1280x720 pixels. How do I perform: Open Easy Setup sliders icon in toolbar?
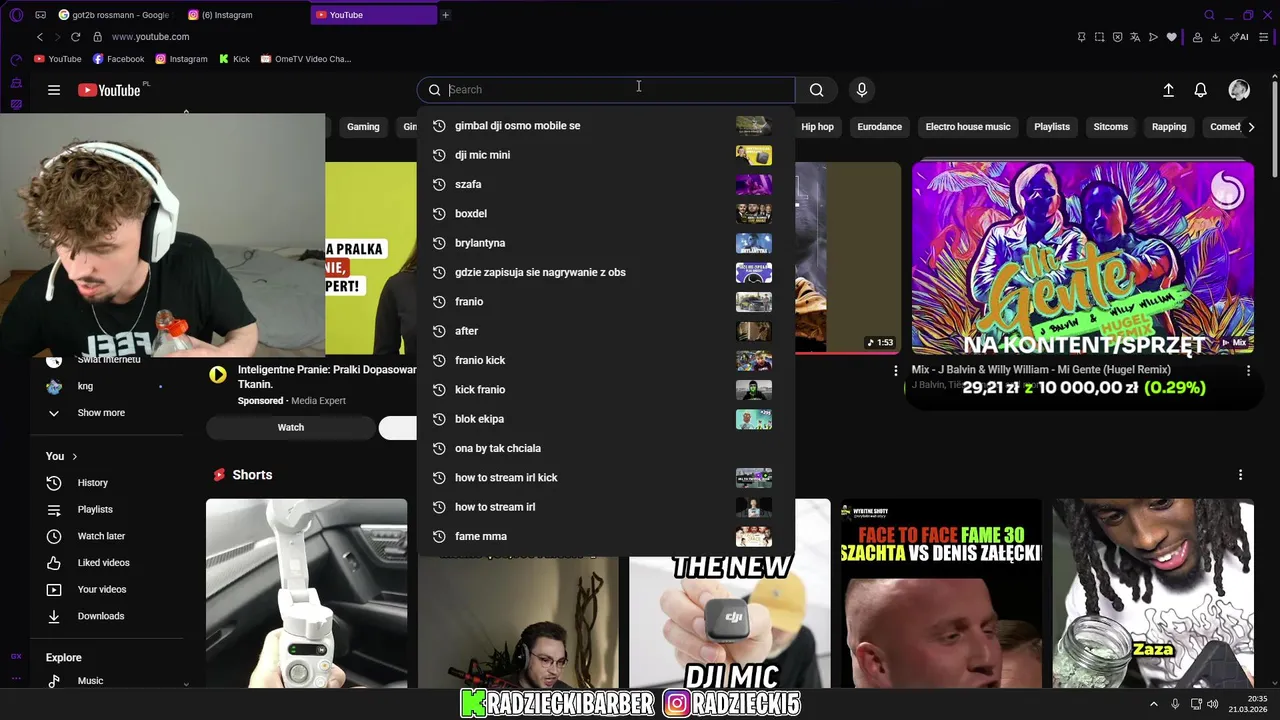1265,37
